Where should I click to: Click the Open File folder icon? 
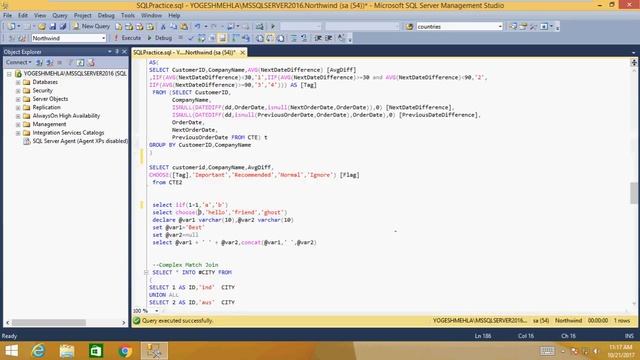coord(42,27)
